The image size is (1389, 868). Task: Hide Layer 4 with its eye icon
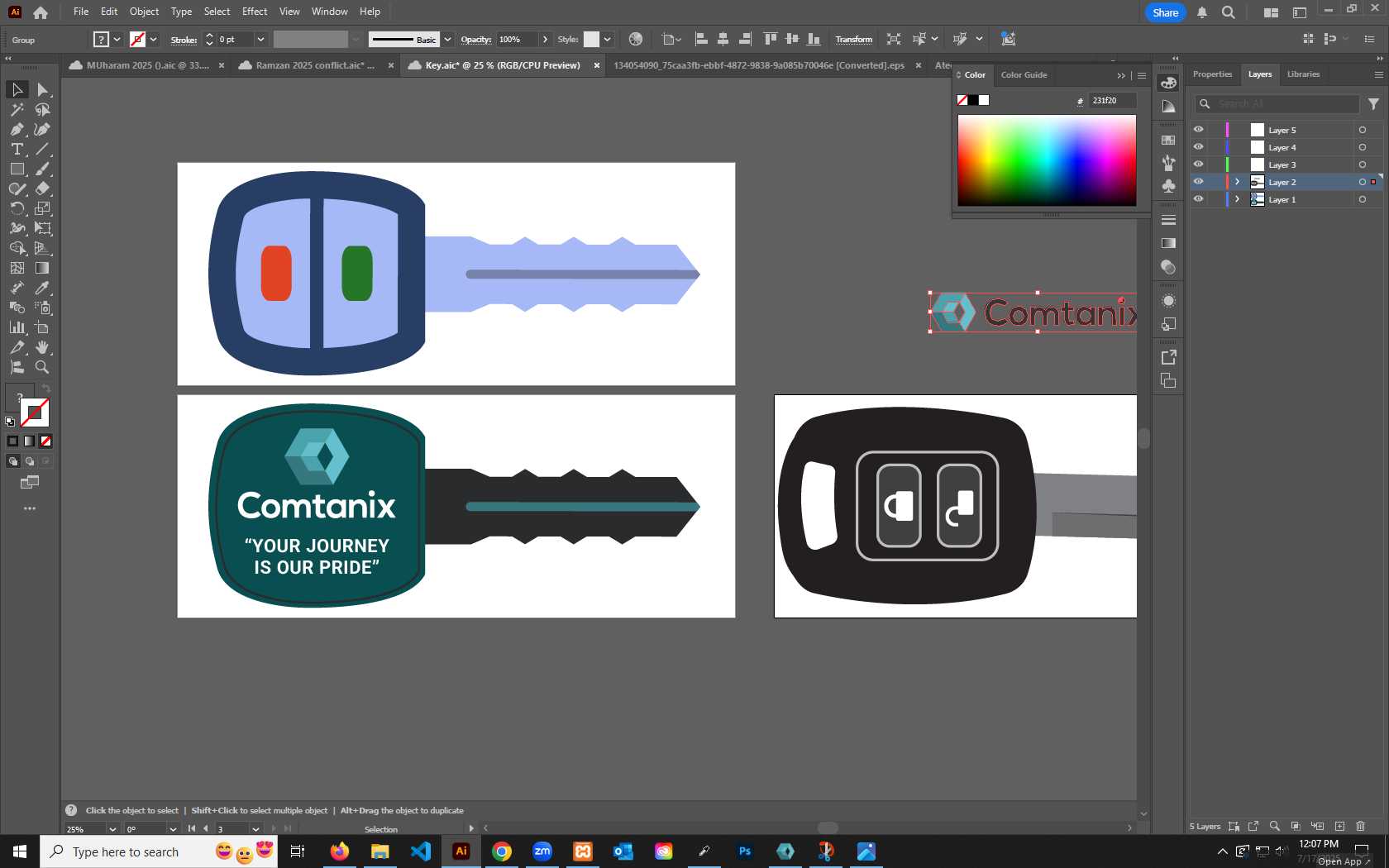(1198, 147)
